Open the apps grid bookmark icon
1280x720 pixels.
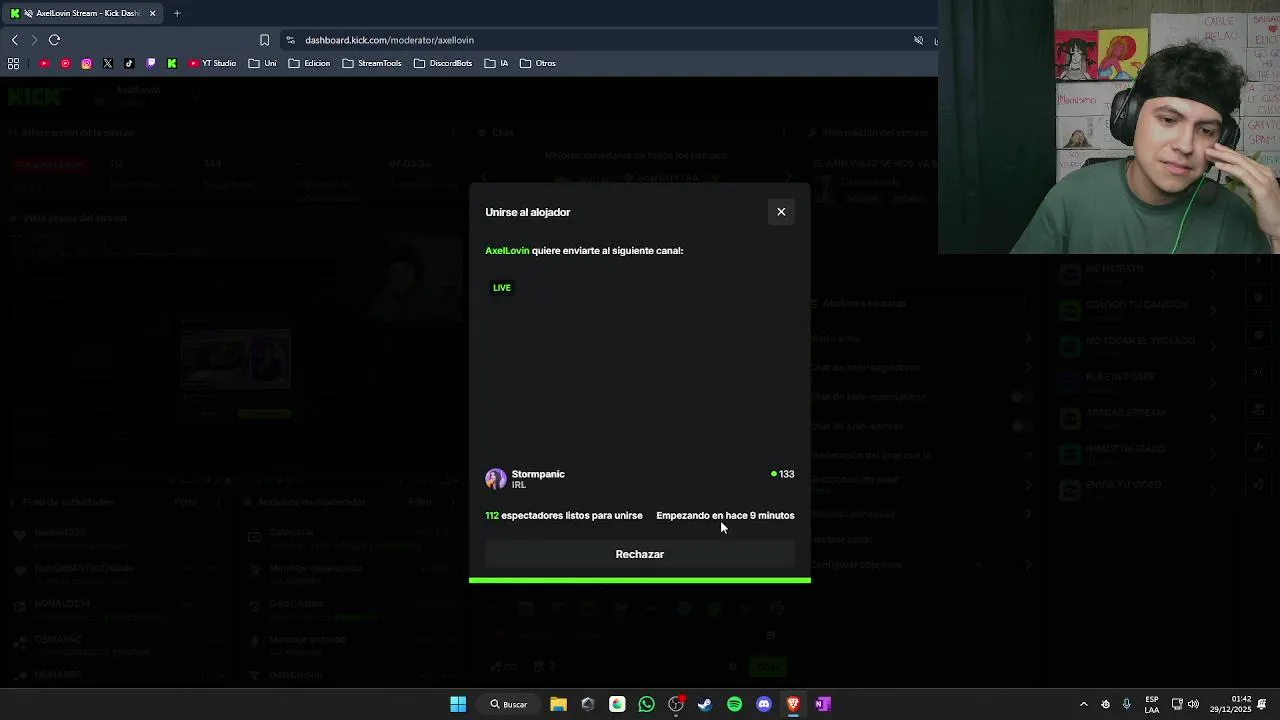coord(14,63)
